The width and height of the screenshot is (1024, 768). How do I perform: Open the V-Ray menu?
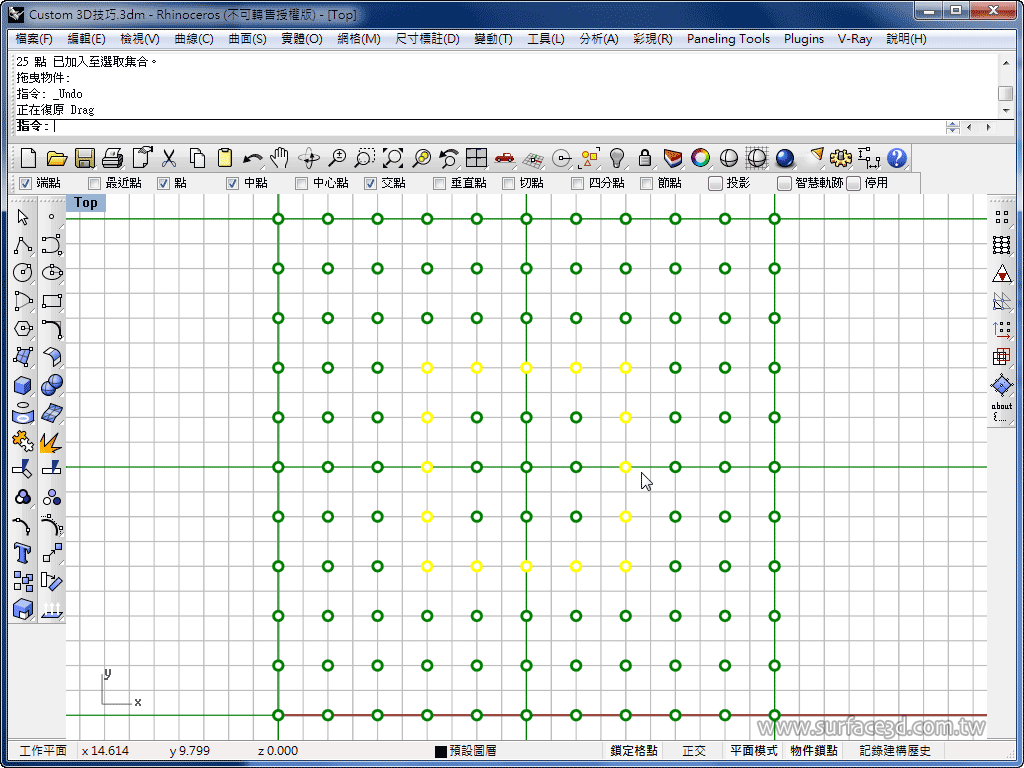coord(855,39)
